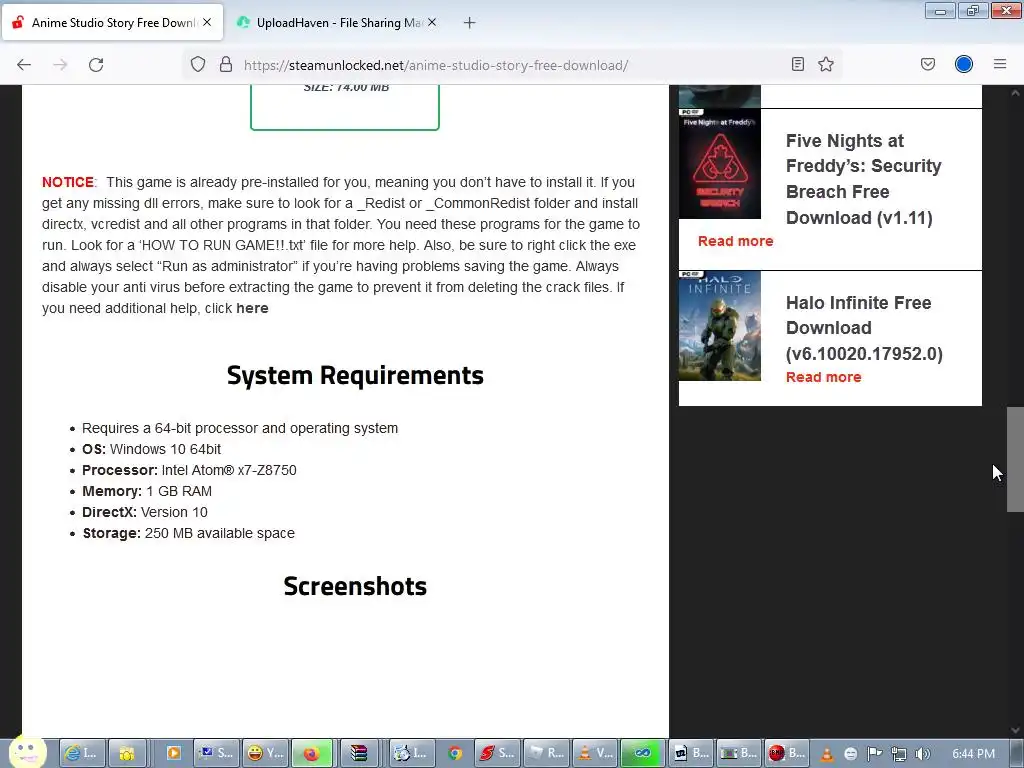Open the Halo Infinite cover thumbnail
Screen dimensions: 1024x768
coord(720,326)
